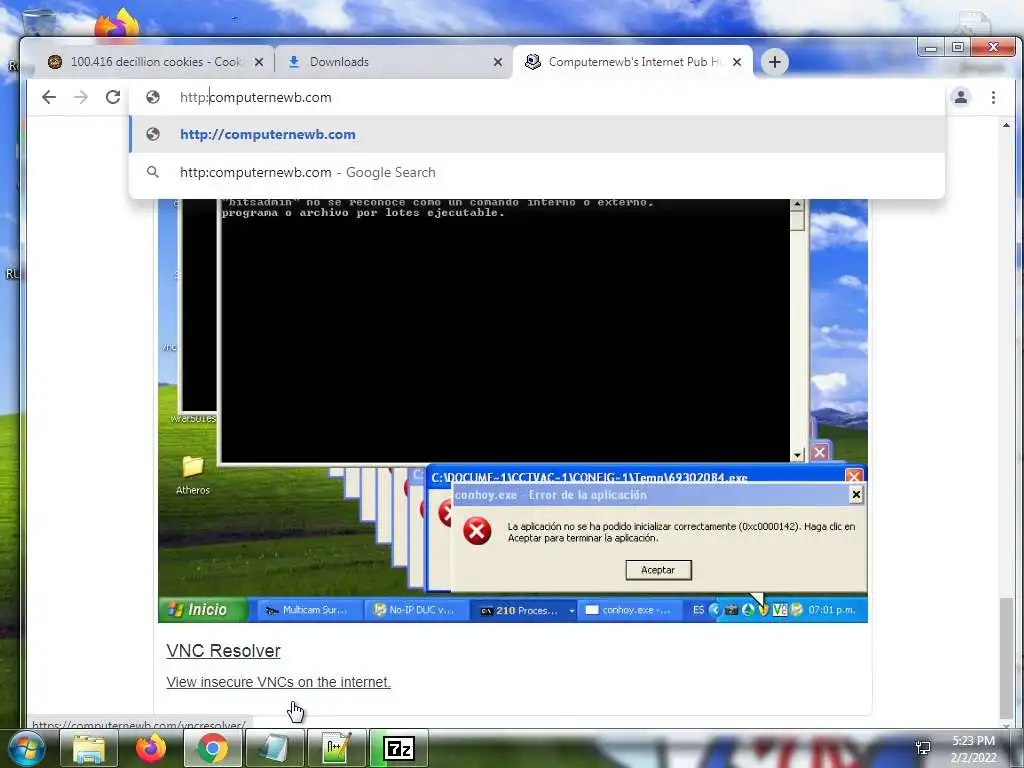Screen dimensions: 1024x768
Task: Switch to the Downloads tab
Action: pos(393,62)
